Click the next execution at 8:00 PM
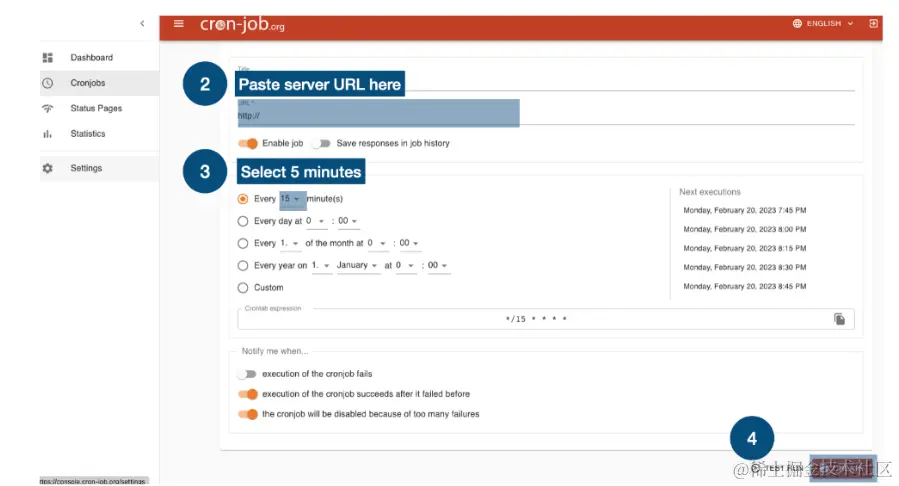The image size is (899, 486). [x=745, y=229]
